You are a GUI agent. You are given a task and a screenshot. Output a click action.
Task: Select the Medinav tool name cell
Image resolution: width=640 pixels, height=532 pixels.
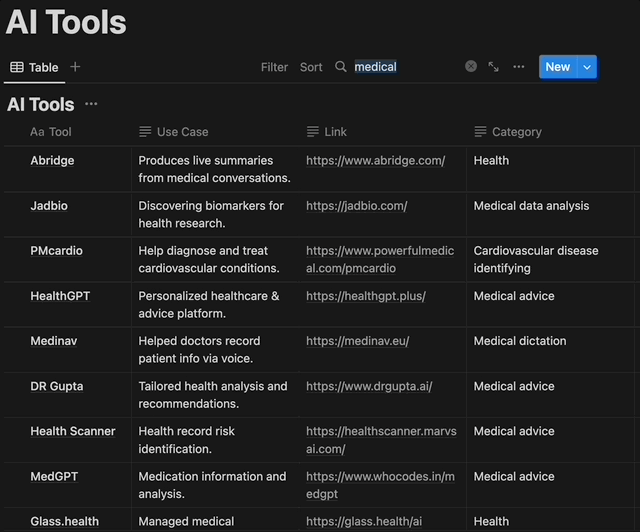click(x=68, y=349)
